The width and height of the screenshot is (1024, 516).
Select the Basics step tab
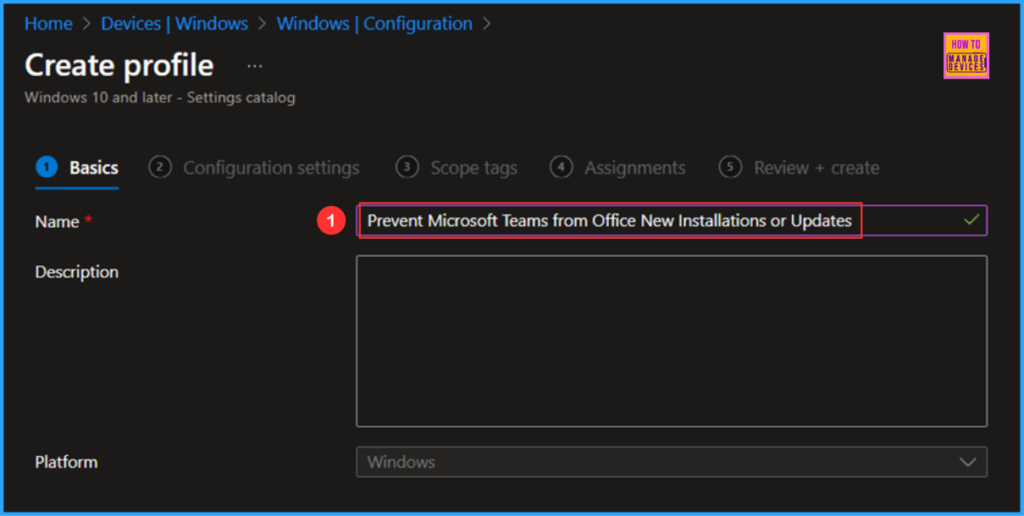77,168
